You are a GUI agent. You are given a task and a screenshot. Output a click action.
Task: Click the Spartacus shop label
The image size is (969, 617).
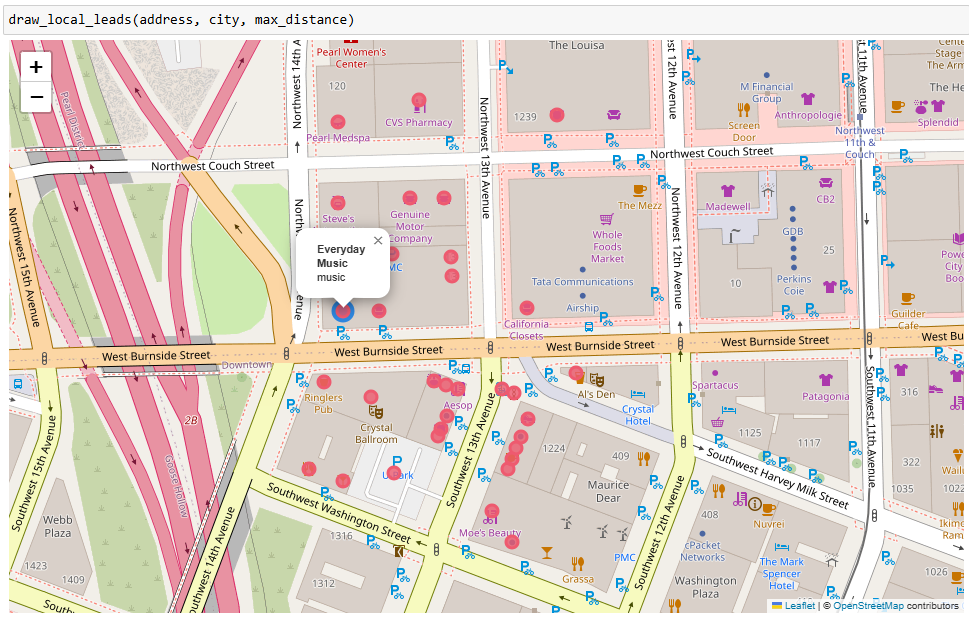(x=715, y=385)
